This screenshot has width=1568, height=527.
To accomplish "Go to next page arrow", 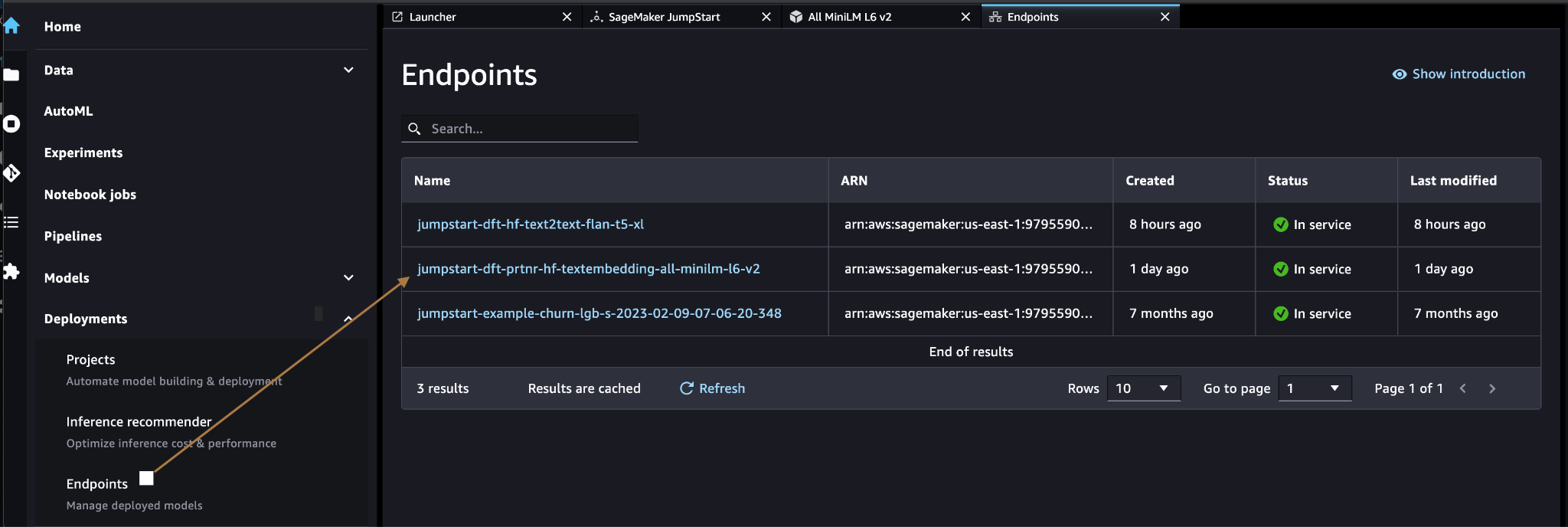I will point(1492,388).
